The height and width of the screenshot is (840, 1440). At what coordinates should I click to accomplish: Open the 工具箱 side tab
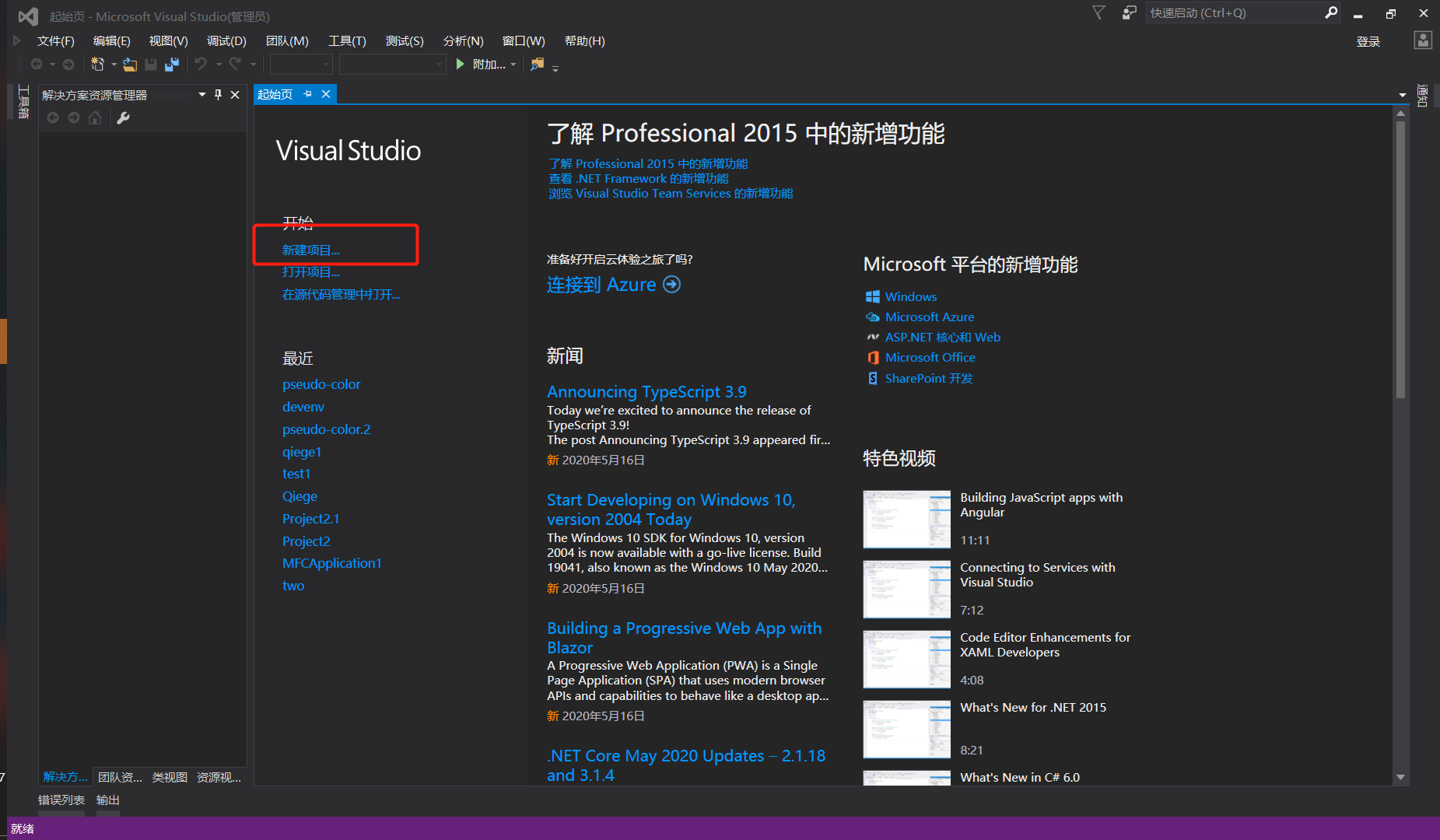point(23,102)
